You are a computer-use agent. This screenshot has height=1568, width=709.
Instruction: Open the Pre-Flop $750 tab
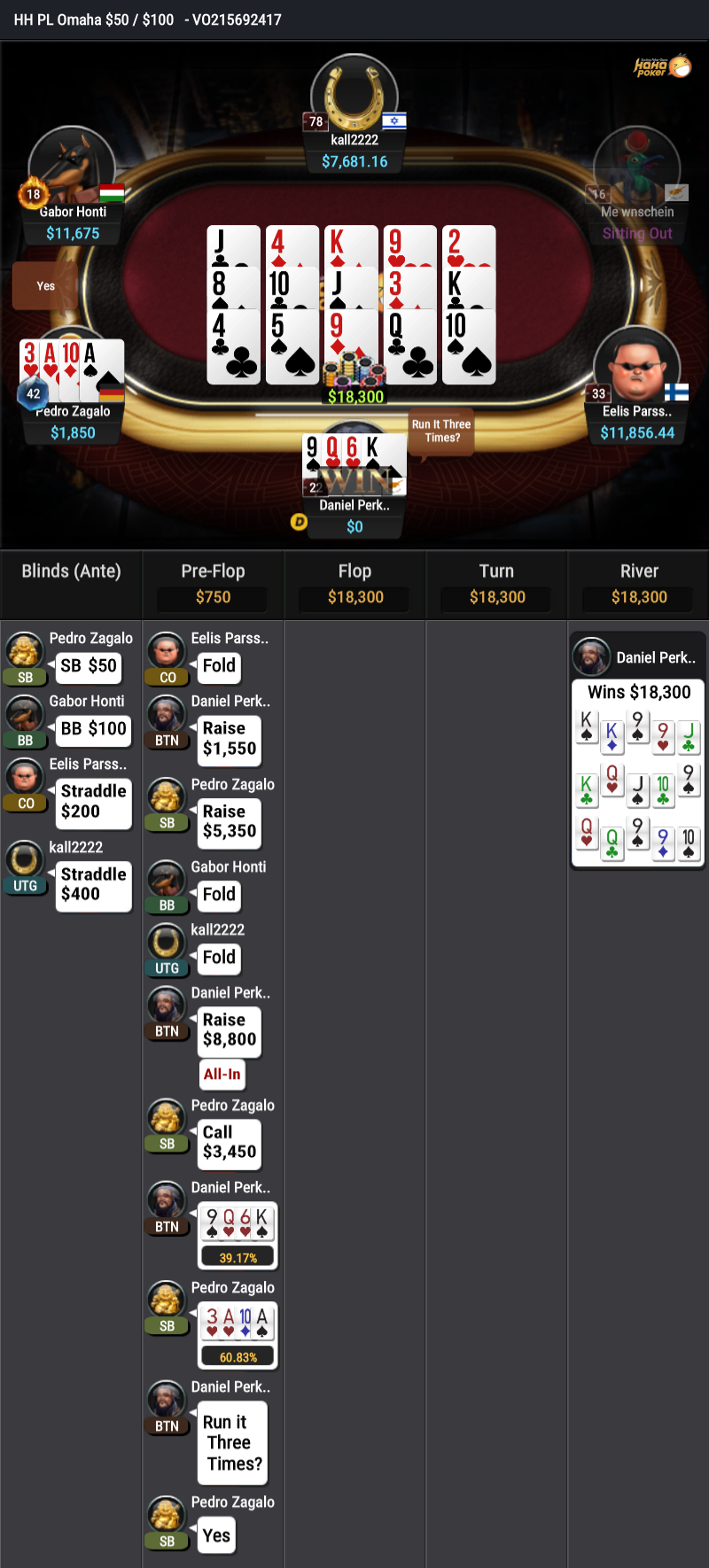pyautogui.click(x=213, y=584)
